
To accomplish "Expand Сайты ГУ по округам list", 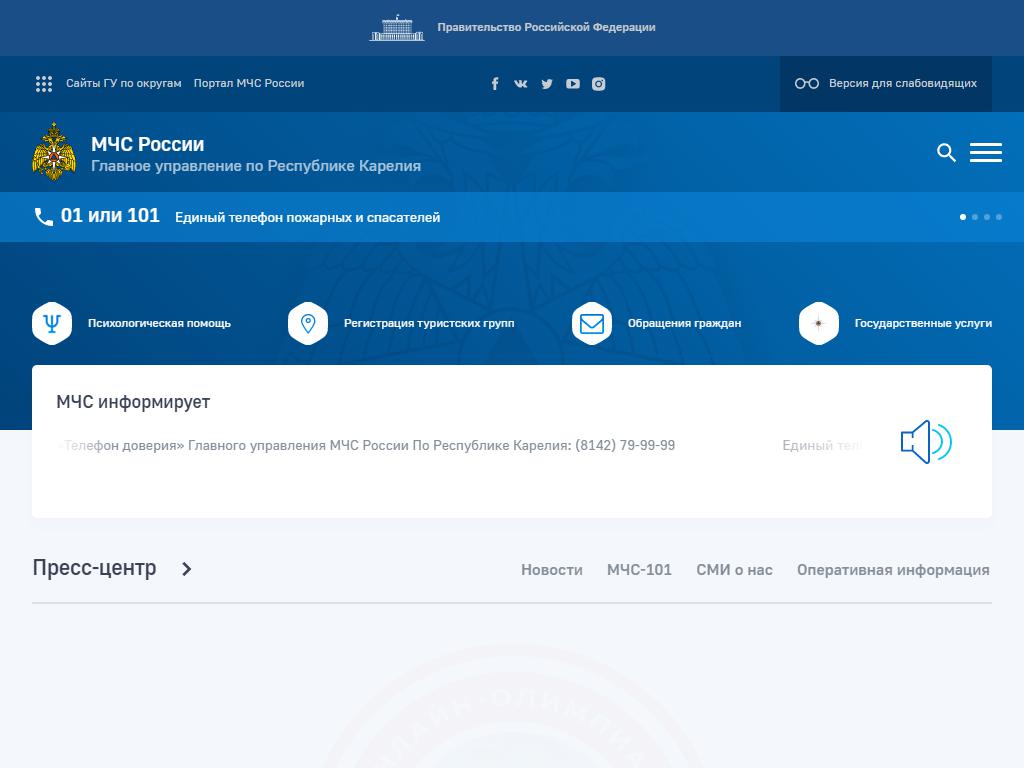I will pyautogui.click(x=109, y=84).
